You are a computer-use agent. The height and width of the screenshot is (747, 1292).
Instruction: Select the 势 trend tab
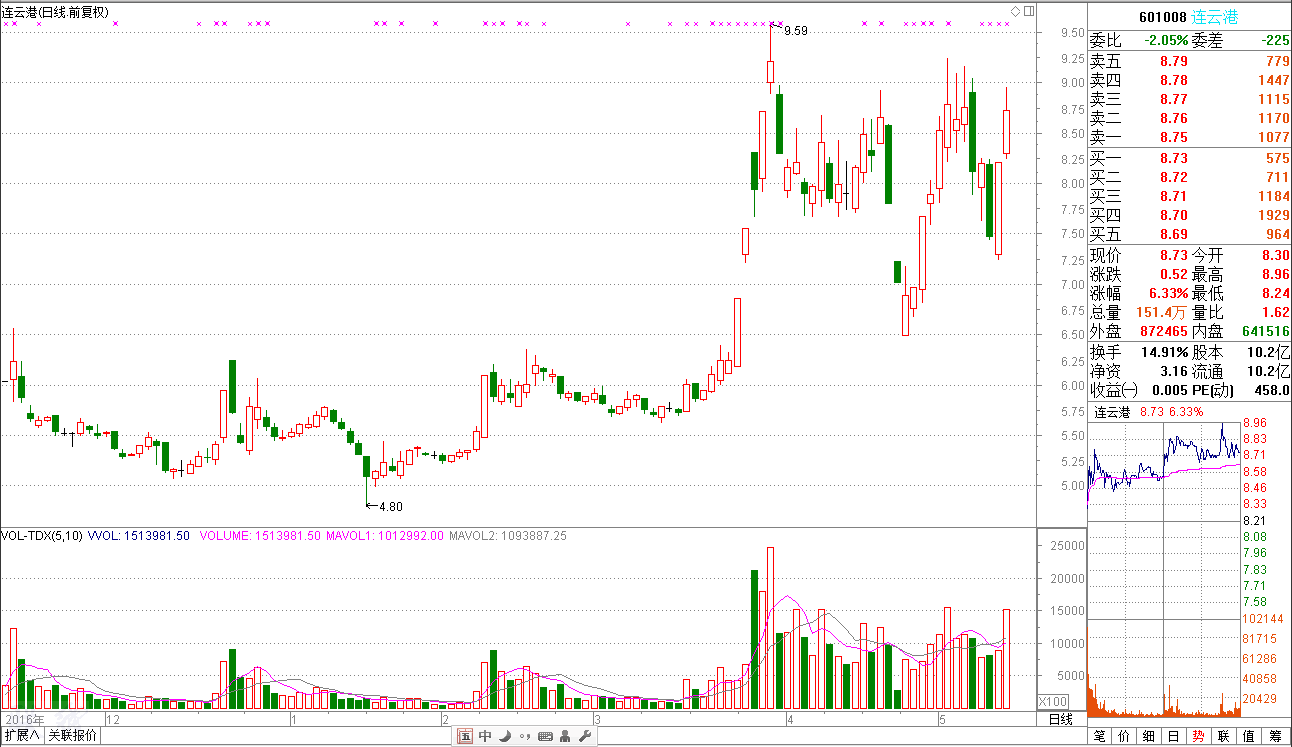click(1197, 736)
